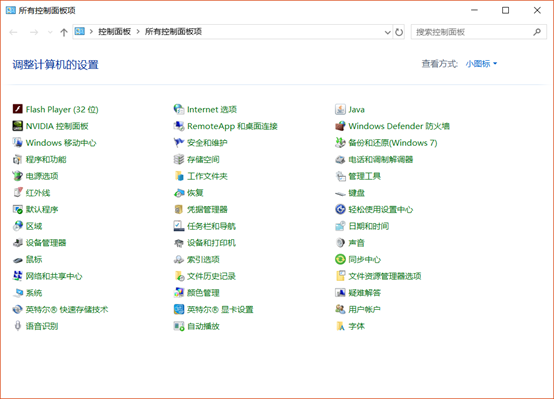Open the 设备和打印机 icon

click(x=179, y=242)
